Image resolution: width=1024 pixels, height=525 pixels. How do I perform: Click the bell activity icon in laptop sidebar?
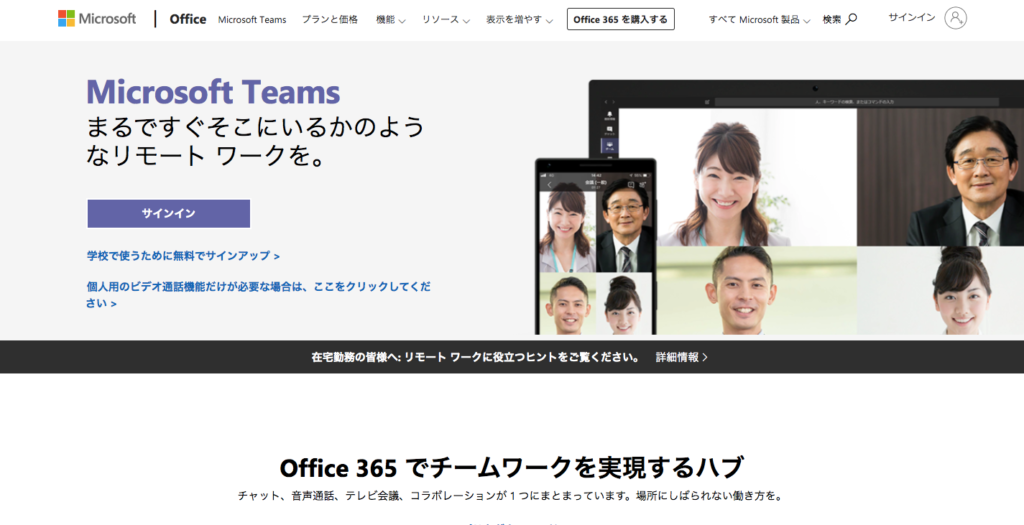pos(609,116)
